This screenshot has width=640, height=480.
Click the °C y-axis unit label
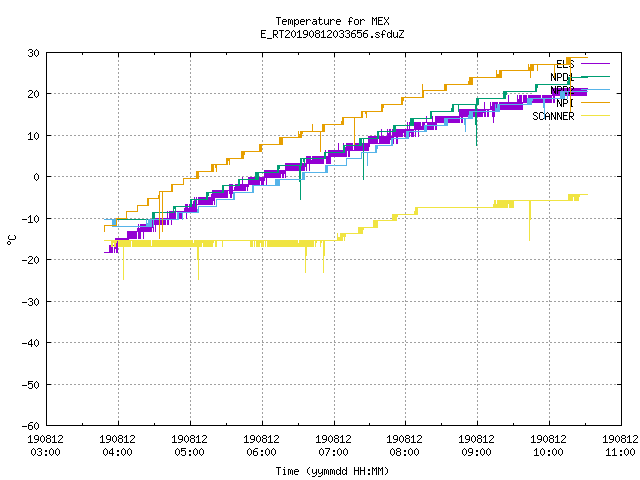[12, 240]
